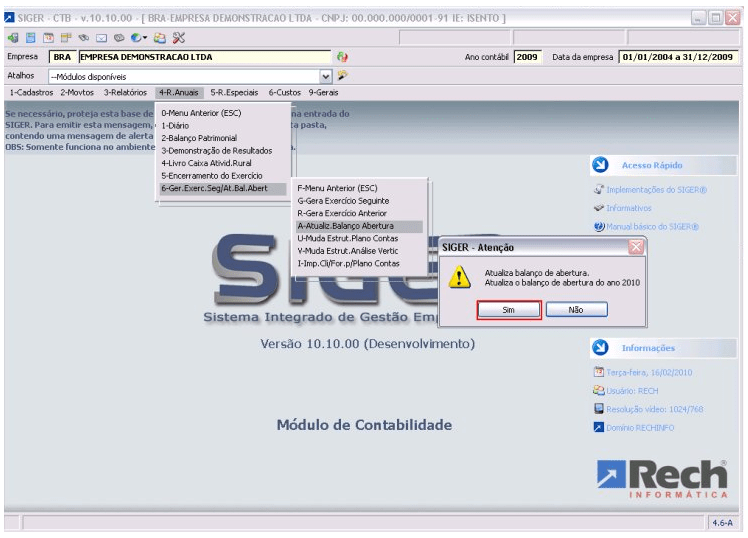Click the gray oval icon after the envelope

pyautogui.click(x=119, y=38)
